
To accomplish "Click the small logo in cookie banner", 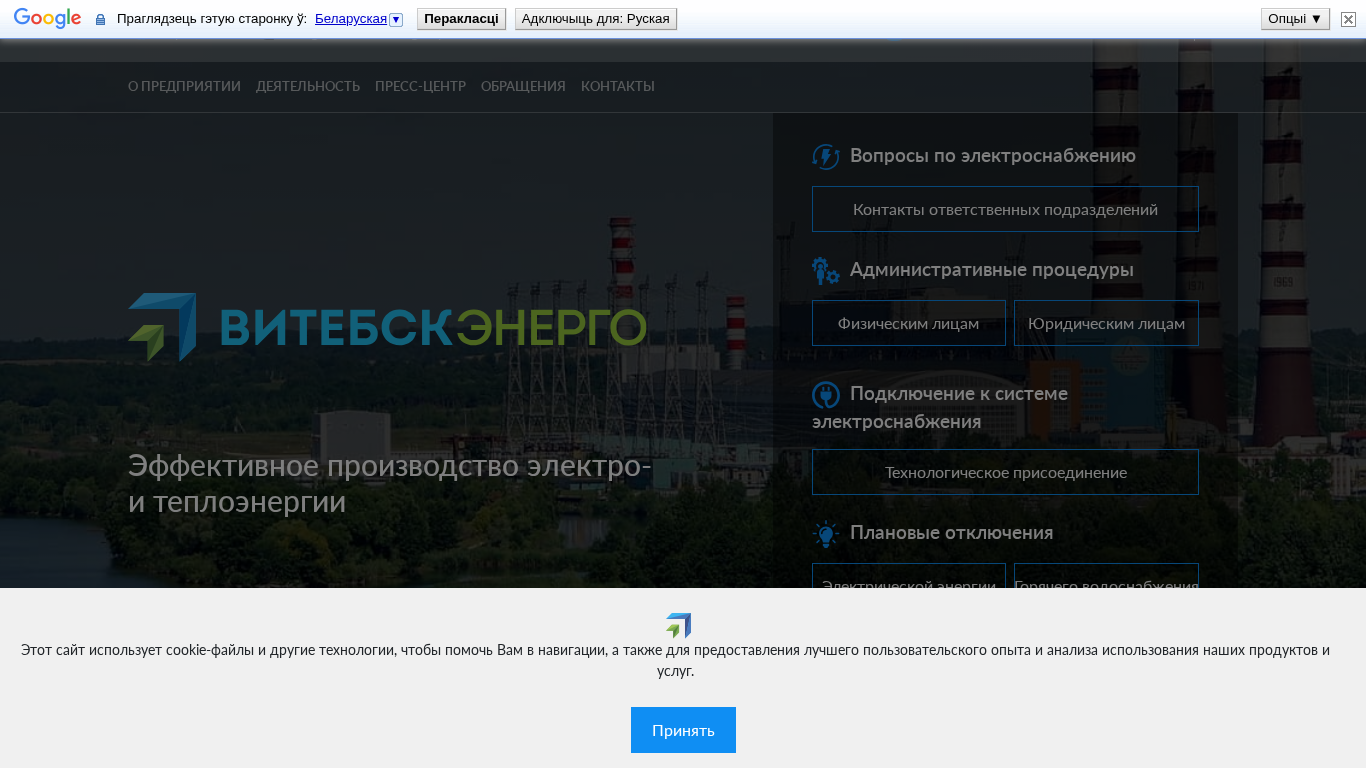I will [678, 626].
